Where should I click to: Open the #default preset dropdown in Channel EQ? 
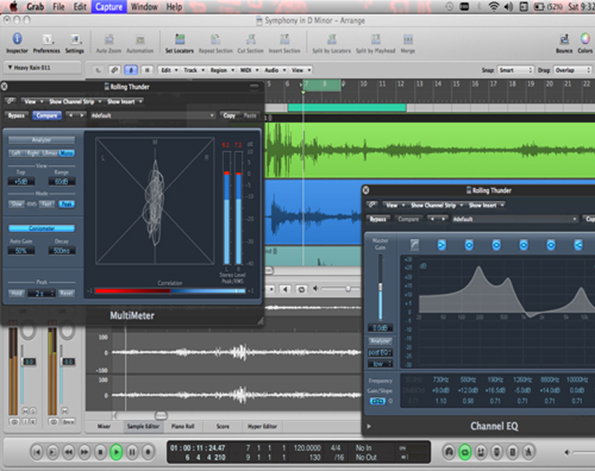point(515,219)
